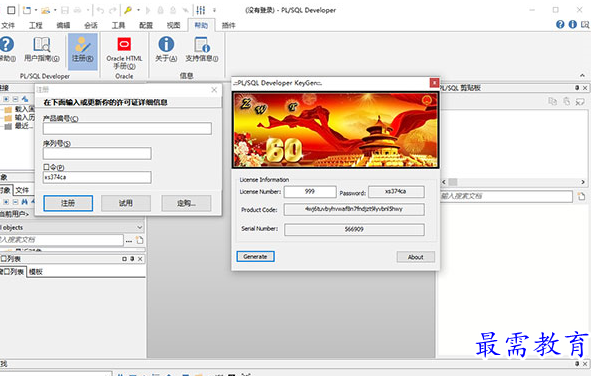Screen dimensions: 597x376
Task: Switch to the 模板 templates tab
Action: click(36, 272)
